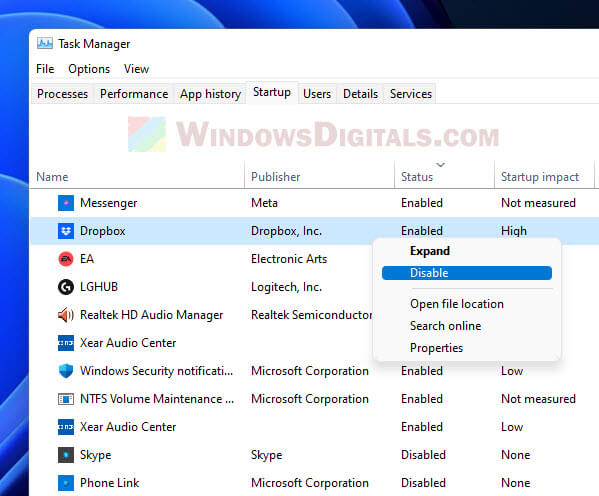Select the Realtek HD Audio Manager name
This screenshot has height=496, width=599.
[151, 315]
